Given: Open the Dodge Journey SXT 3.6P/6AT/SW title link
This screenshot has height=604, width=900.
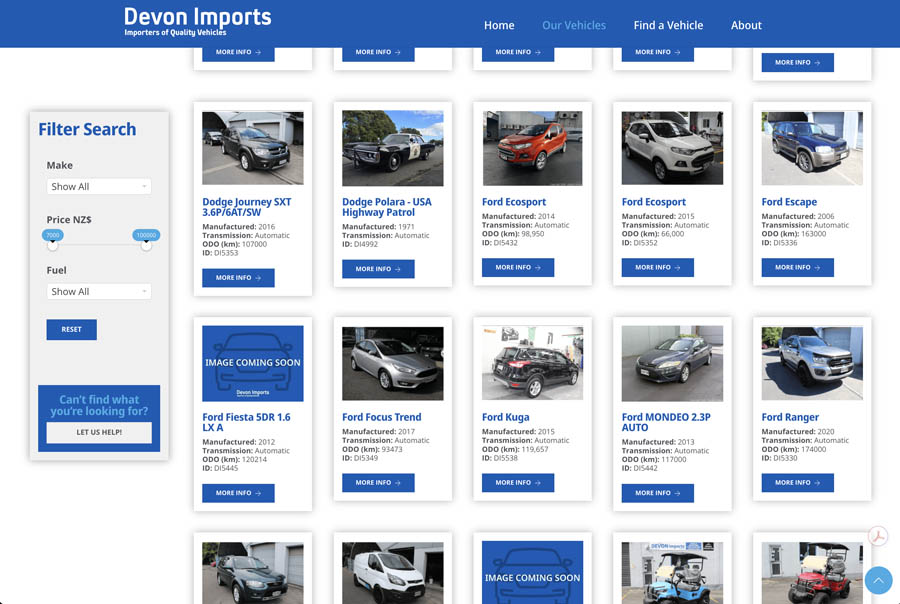Looking at the screenshot, I should pyautogui.click(x=247, y=207).
